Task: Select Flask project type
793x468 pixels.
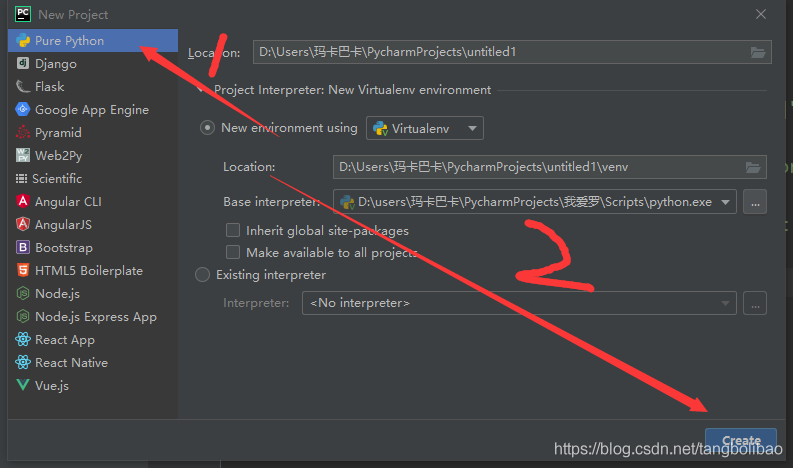Action: click(x=93, y=87)
